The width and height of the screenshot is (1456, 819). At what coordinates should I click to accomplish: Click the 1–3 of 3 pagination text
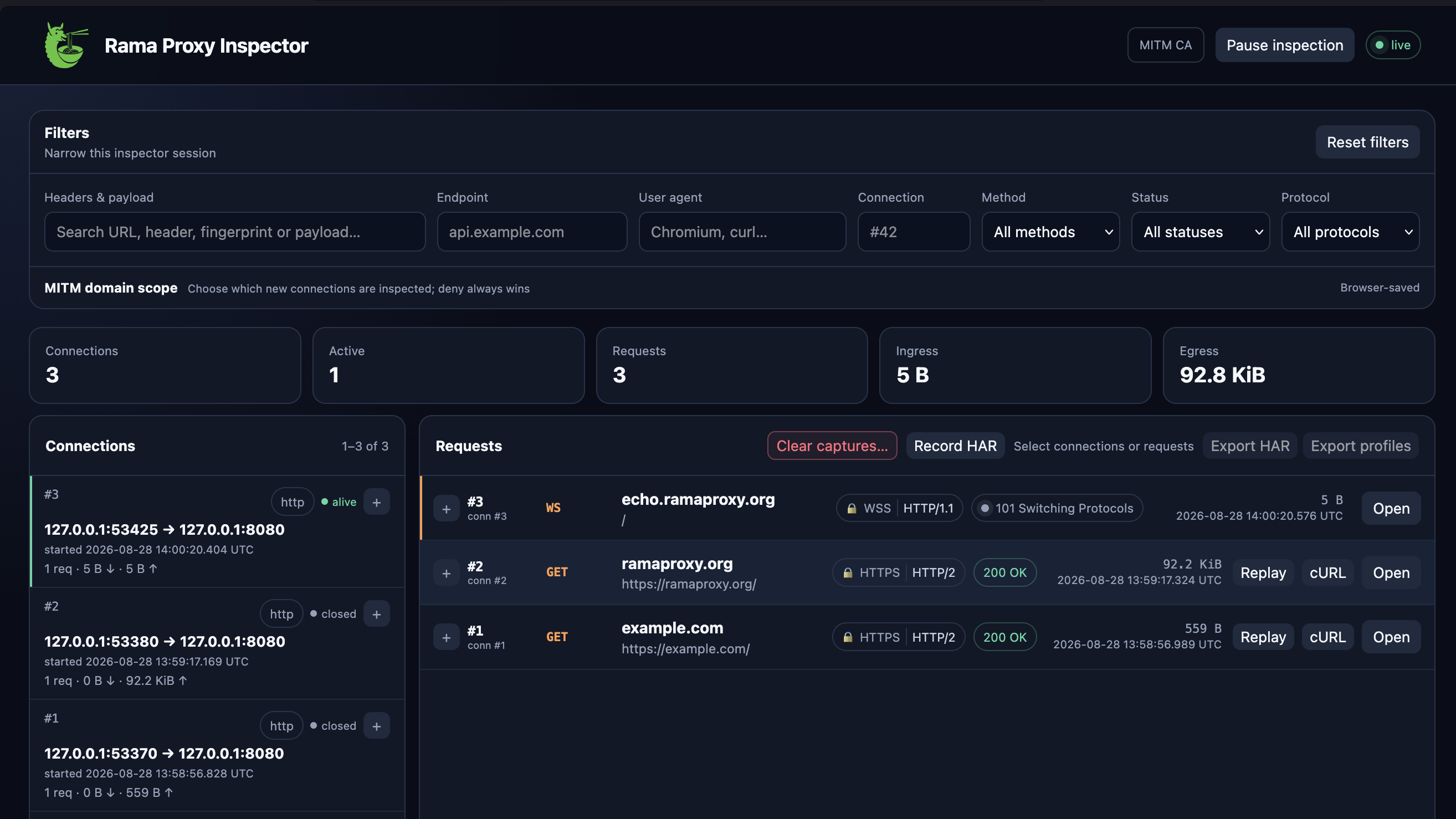click(365, 446)
